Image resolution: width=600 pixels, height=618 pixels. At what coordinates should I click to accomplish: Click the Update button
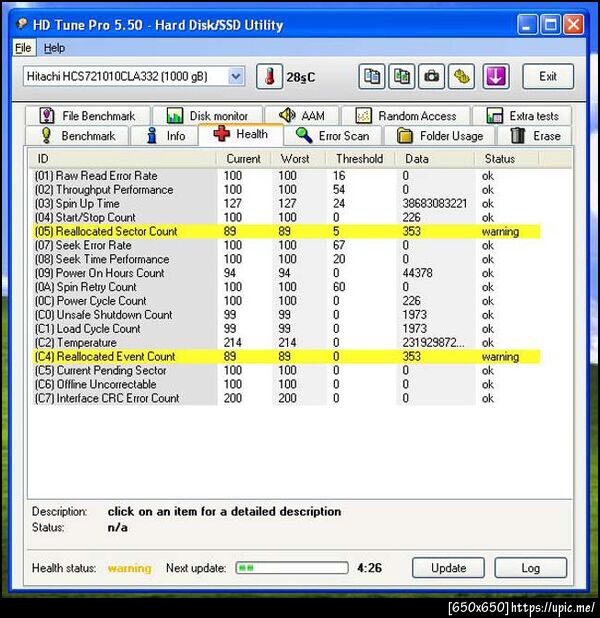[x=448, y=568]
